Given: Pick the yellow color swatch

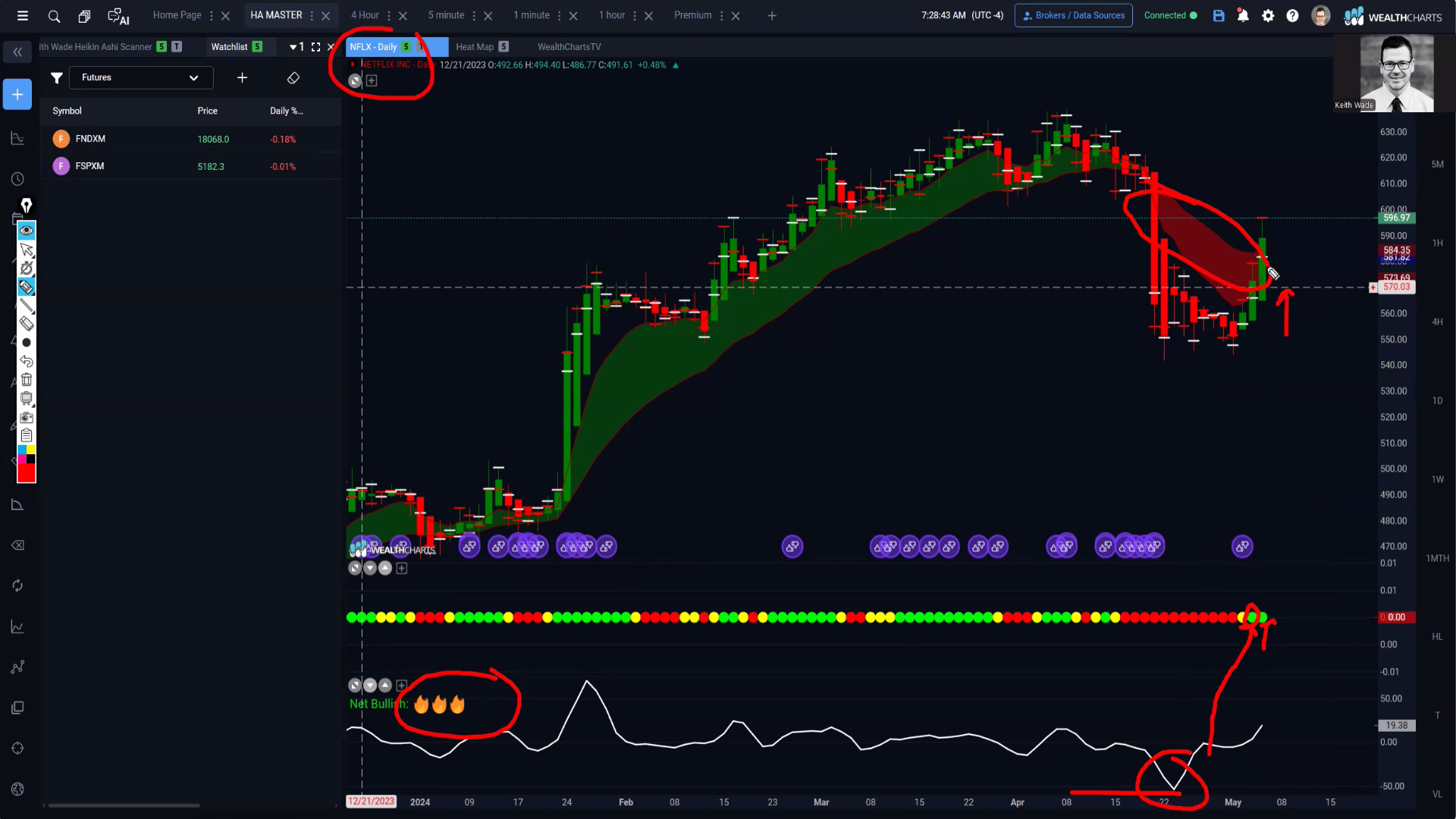Looking at the screenshot, I should [x=31, y=450].
